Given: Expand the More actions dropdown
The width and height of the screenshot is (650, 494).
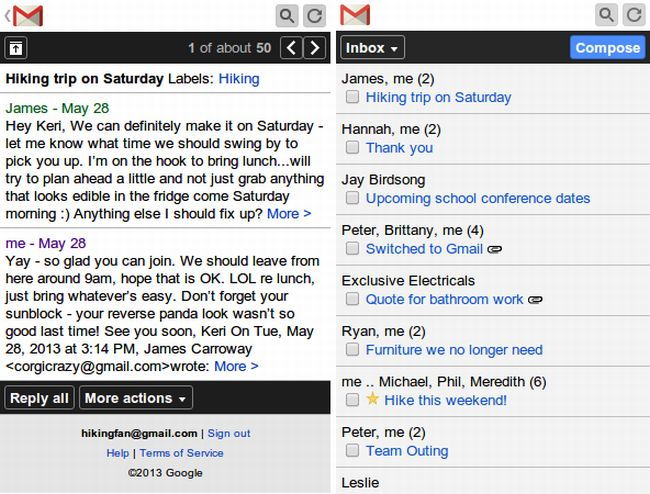Looking at the screenshot, I should (x=135, y=398).
